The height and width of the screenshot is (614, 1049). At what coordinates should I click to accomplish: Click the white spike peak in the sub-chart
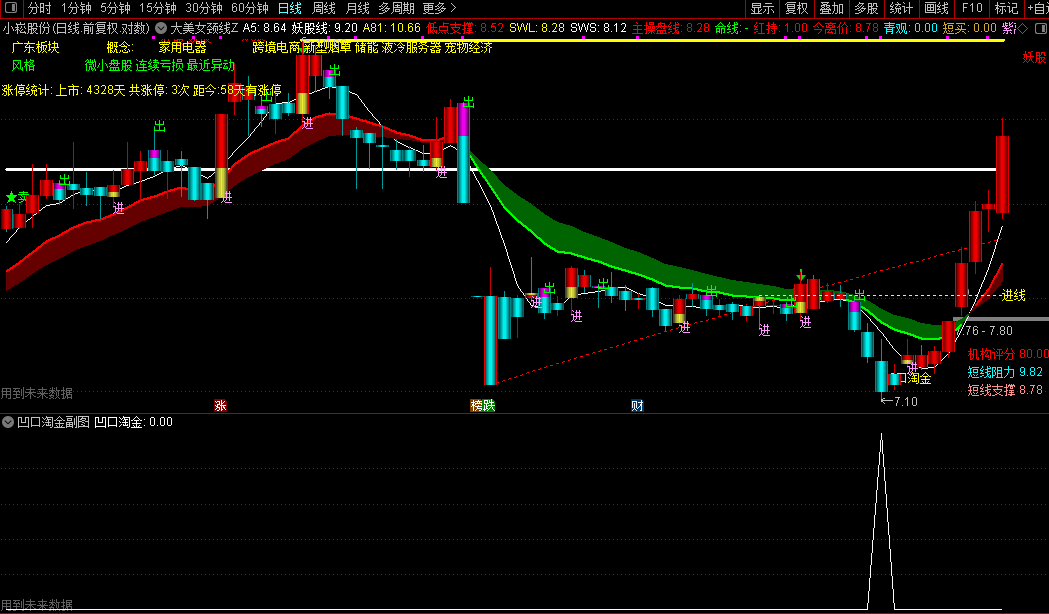(x=881, y=436)
